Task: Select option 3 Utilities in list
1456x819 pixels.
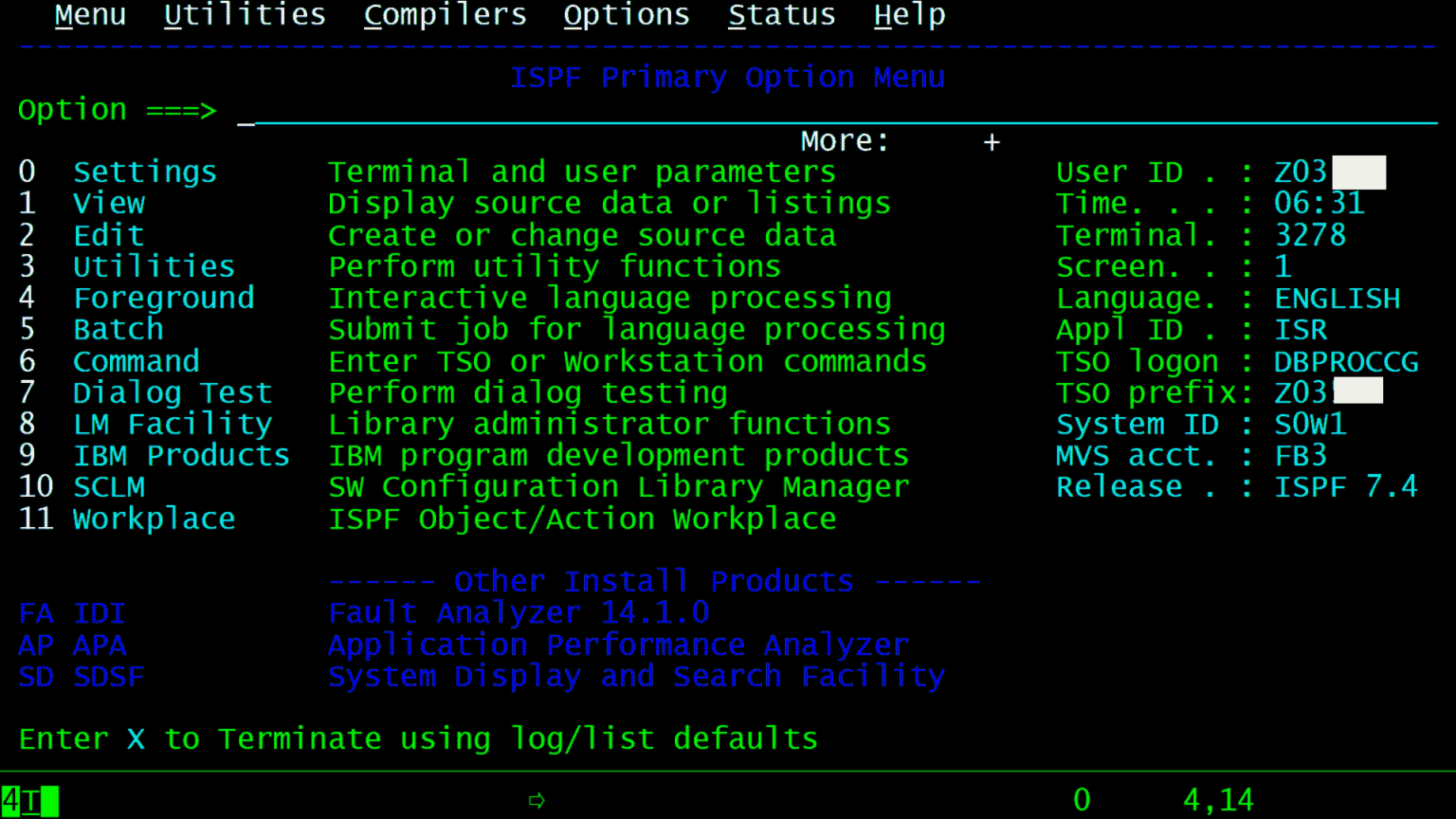Action: coord(126,266)
